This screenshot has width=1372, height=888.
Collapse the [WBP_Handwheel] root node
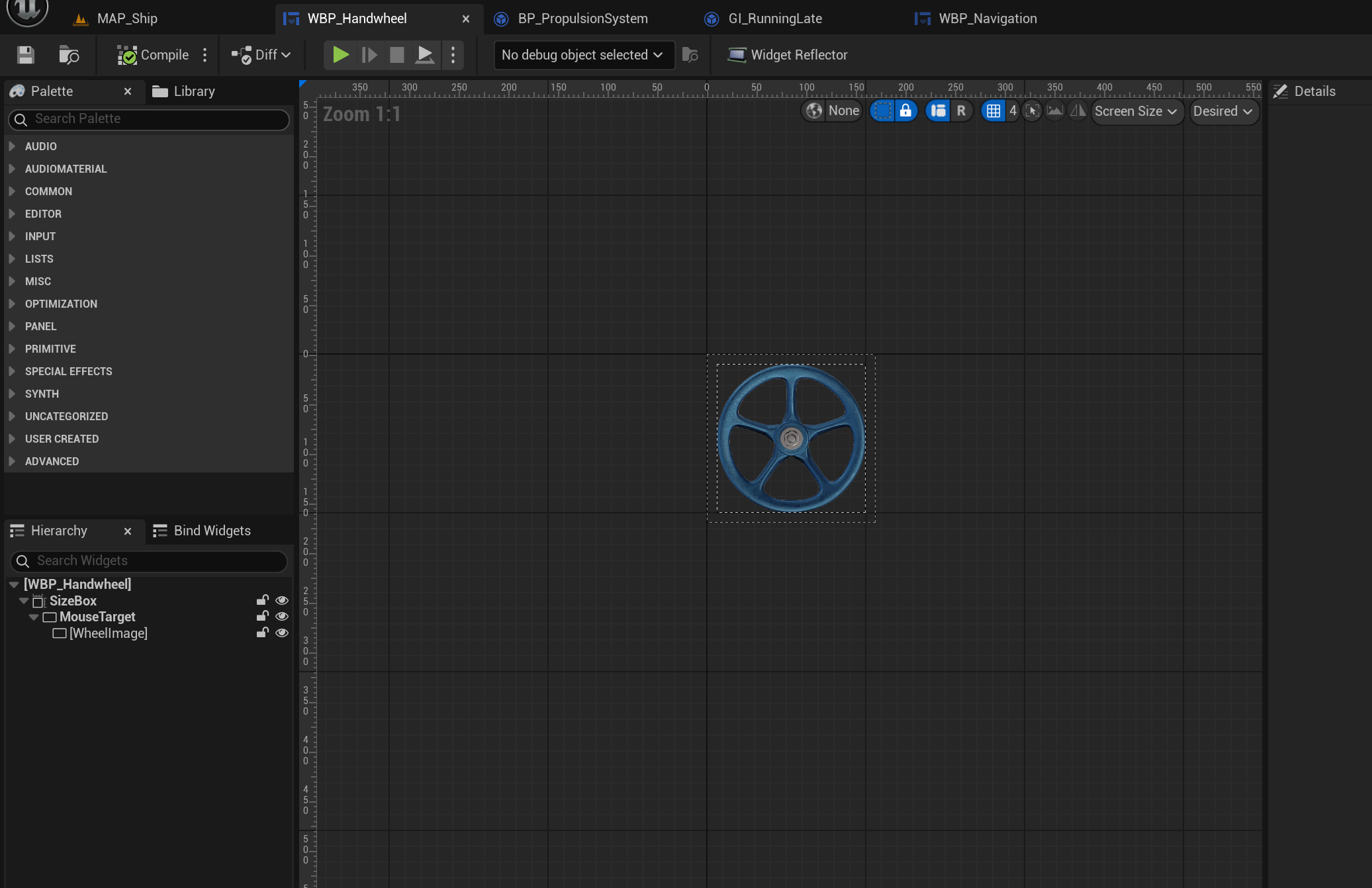pyautogui.click(x=14, y=584)
